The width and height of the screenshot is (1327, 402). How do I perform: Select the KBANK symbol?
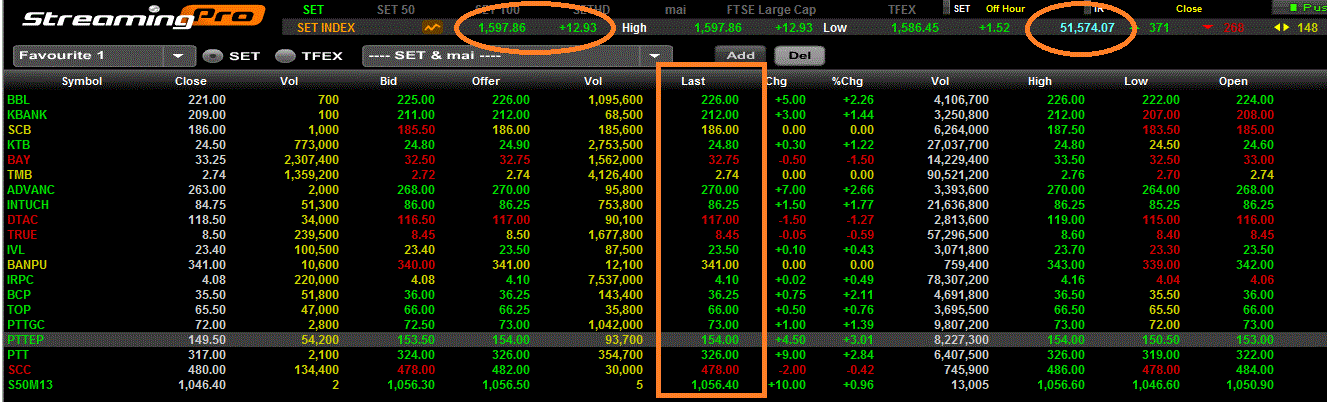[27, 115]
